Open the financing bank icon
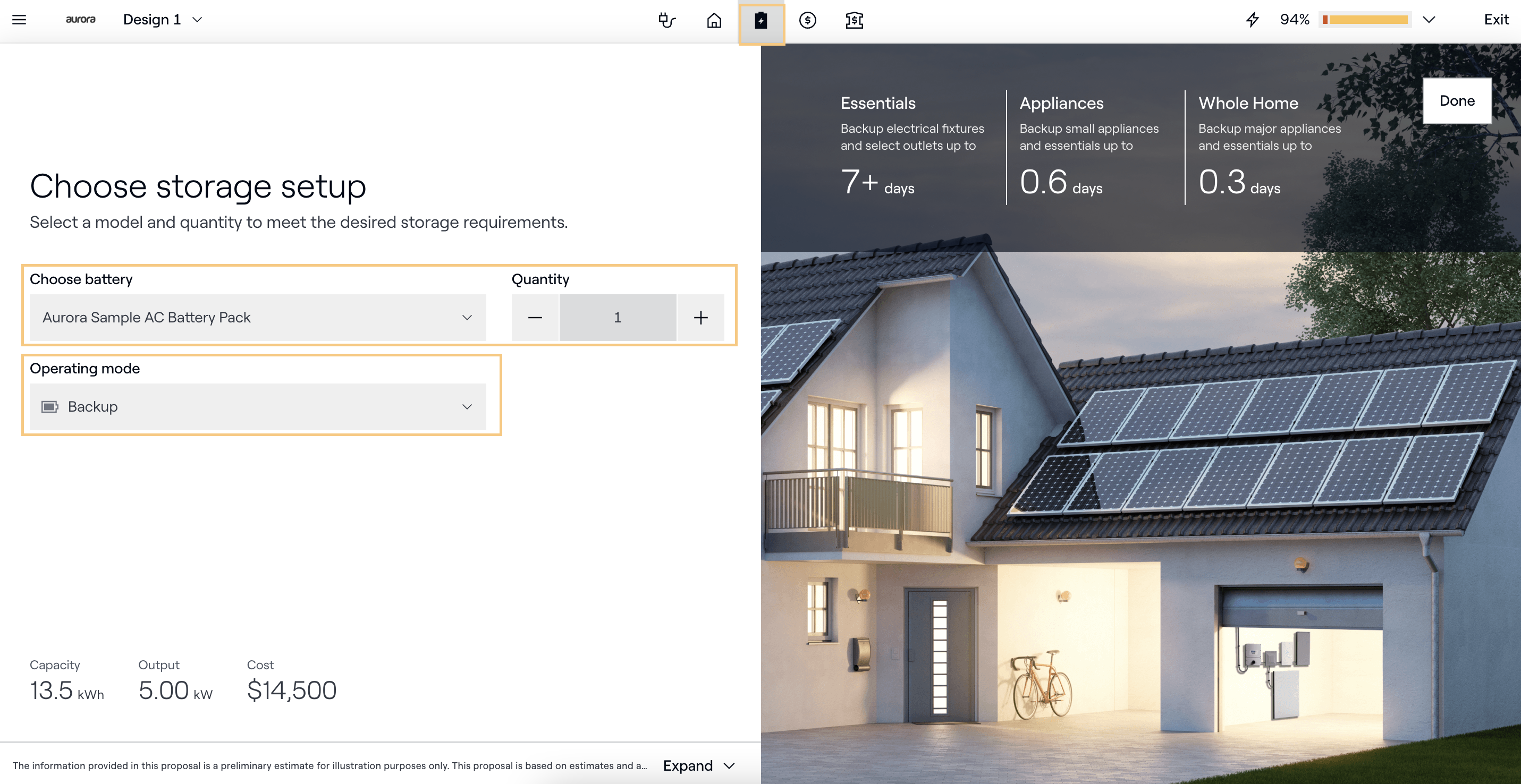This screenshot has height=784, width=1521. pyautogui.click(x=854, y=20)
